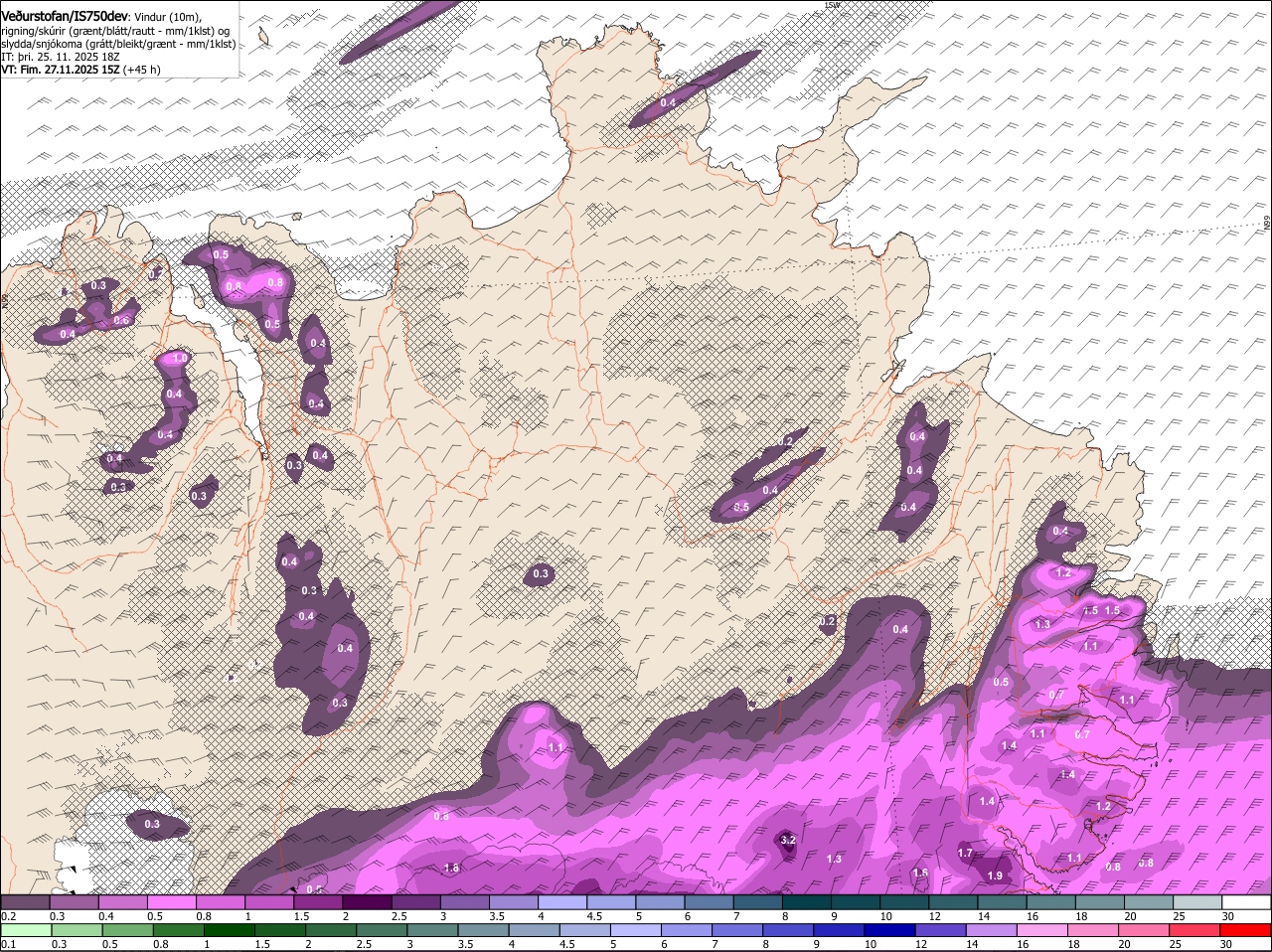The height and width of the screenshot is (952, 1272).
Task: Click the Veðurstofan/IS750dev title text
Action: (x=65, y=16)
